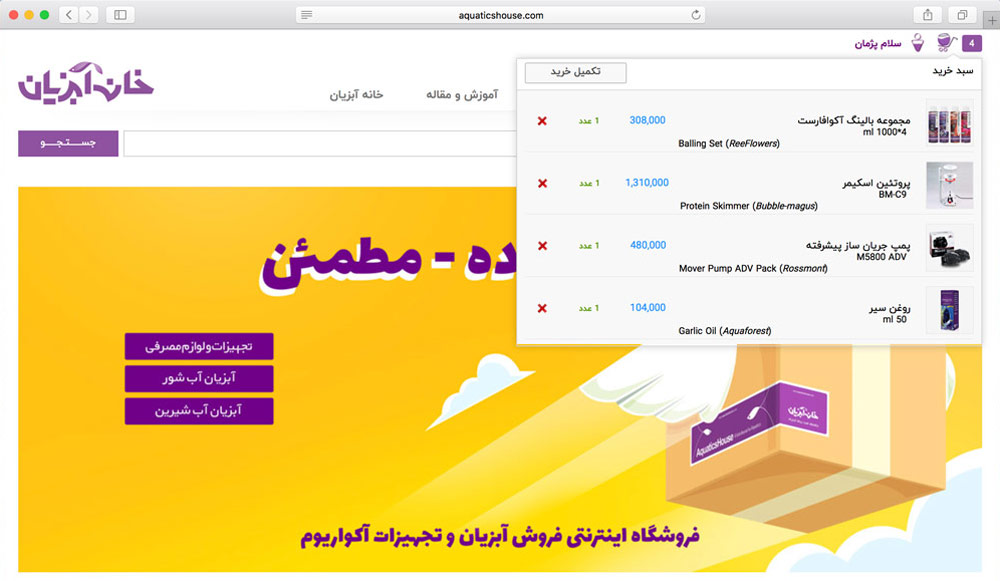1000x581 pixels.
Task: Open the cart item count badge showing 4
Action: click(972, 43)
